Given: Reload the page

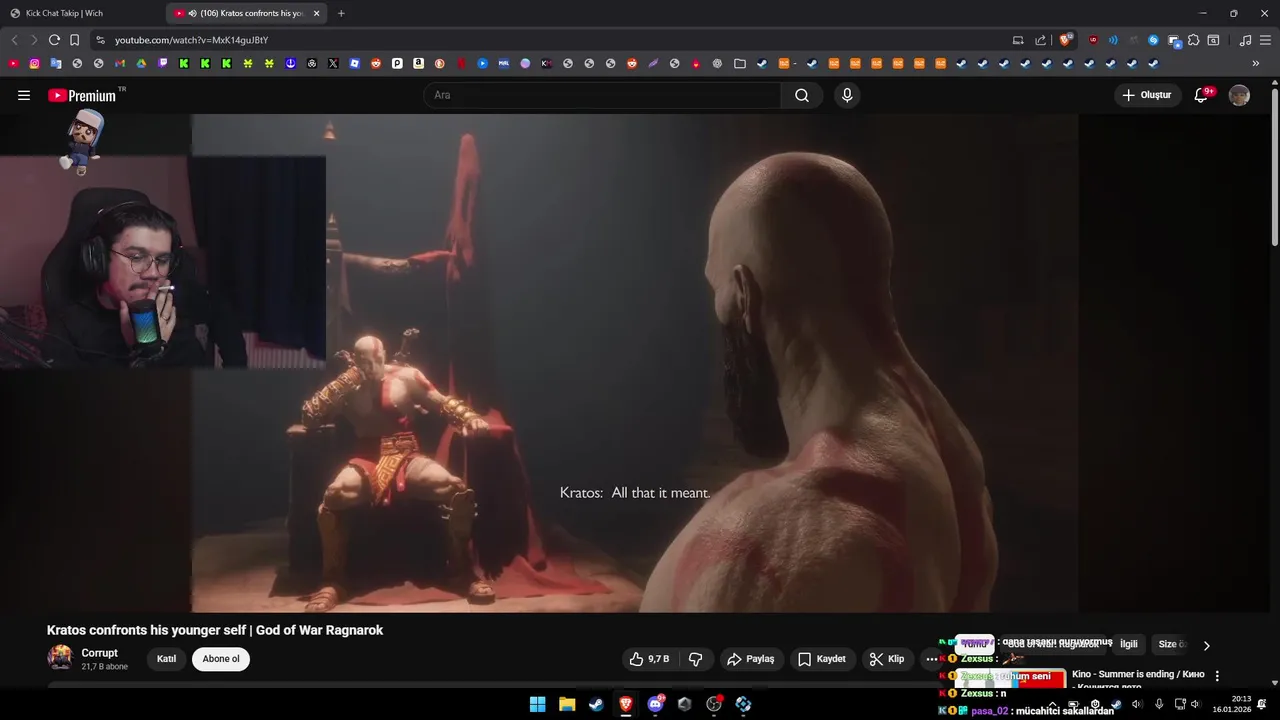Looking at the screenshot, I should tap(54, 40).
